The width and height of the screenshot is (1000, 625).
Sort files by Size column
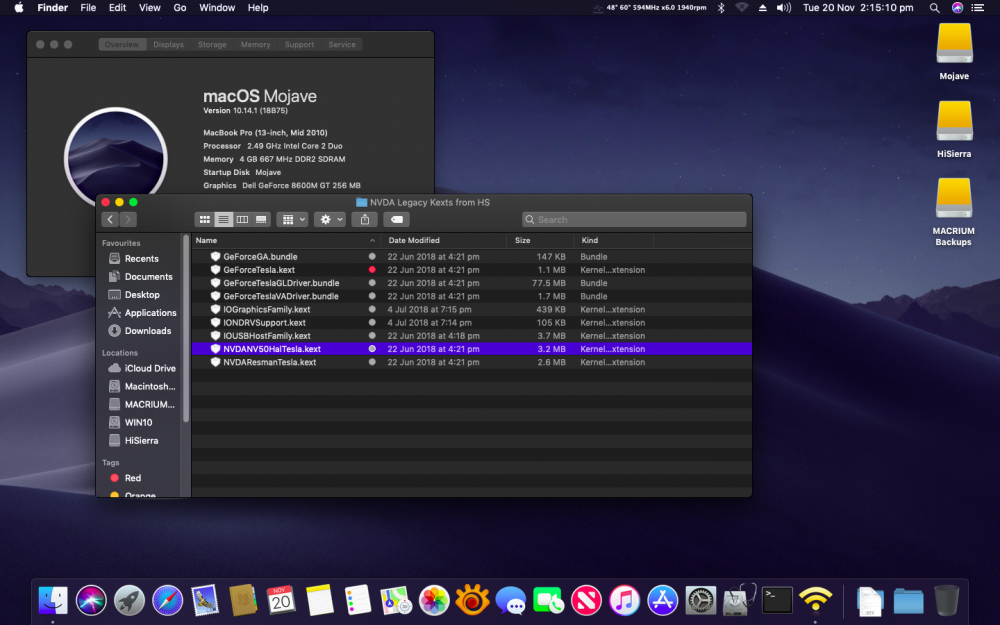[540, 240]
